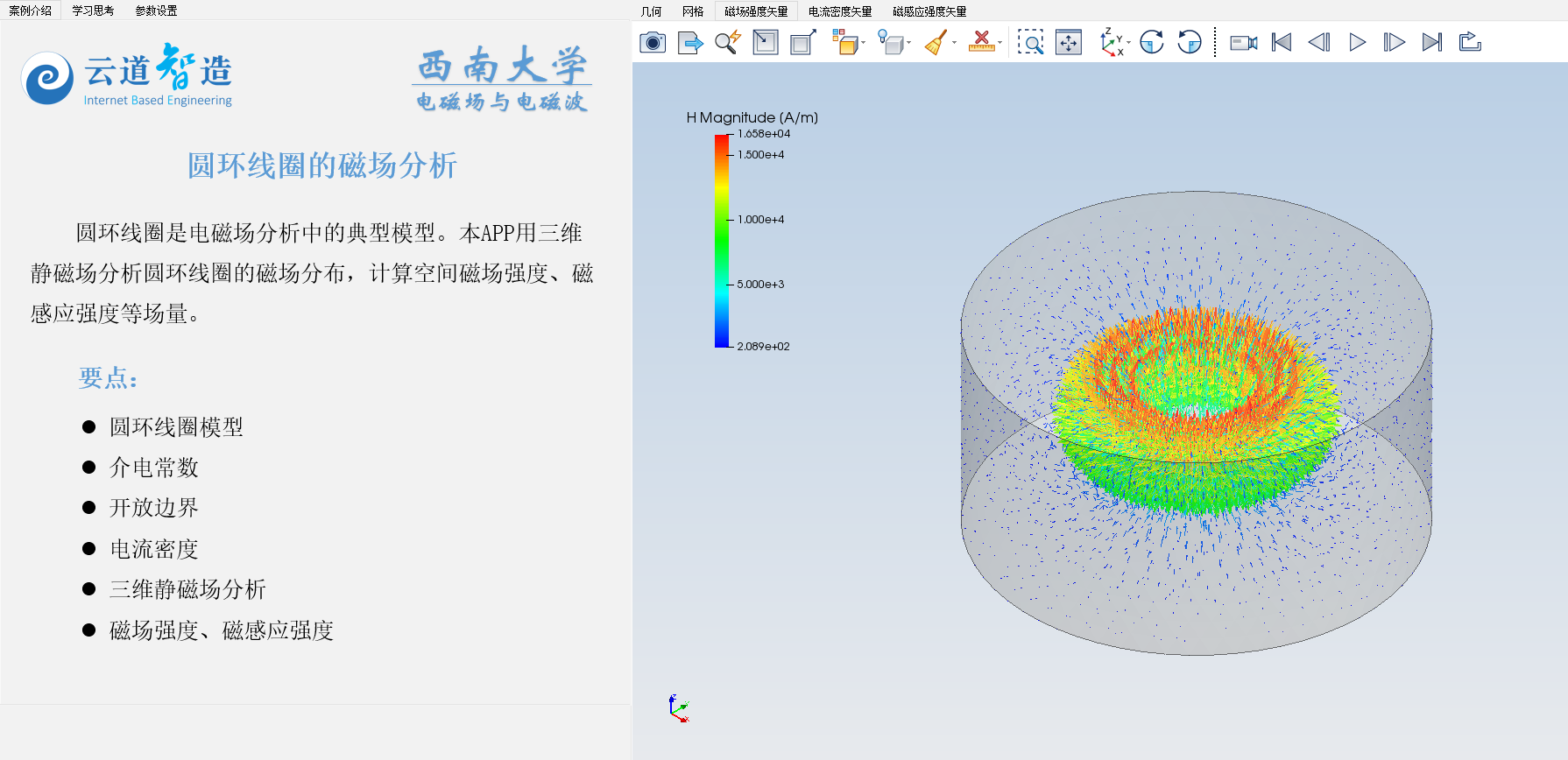Click the bullet text 圆环线圈模型

click(x=176, y=427)
